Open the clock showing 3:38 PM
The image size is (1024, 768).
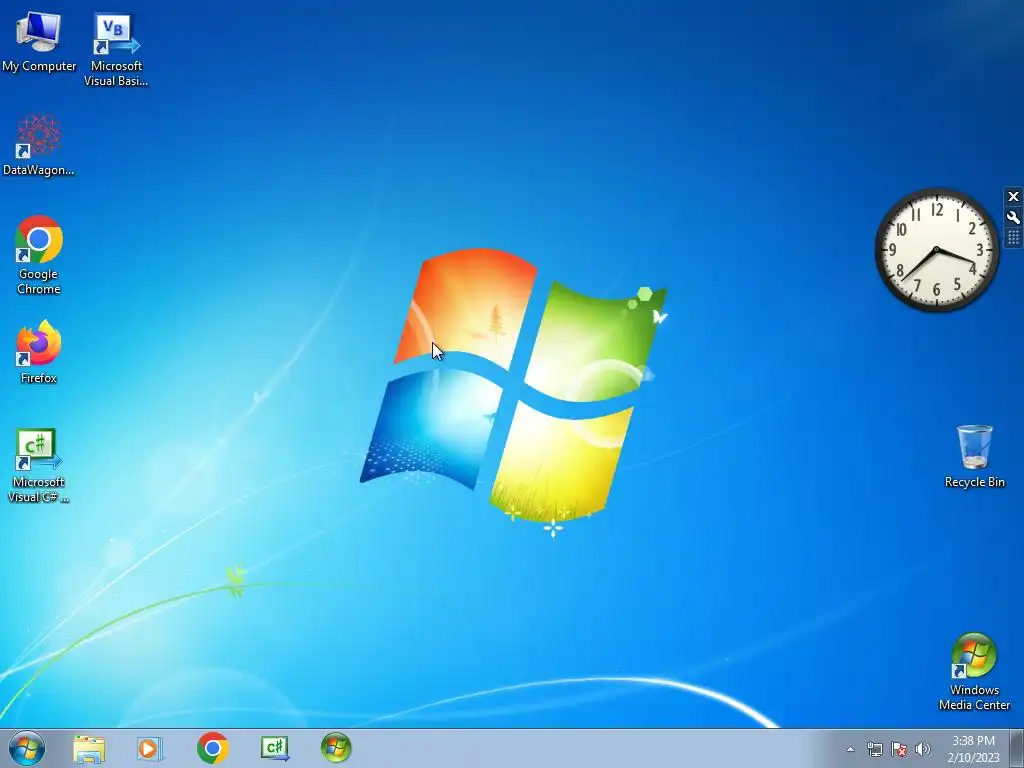tap(973, 741)
